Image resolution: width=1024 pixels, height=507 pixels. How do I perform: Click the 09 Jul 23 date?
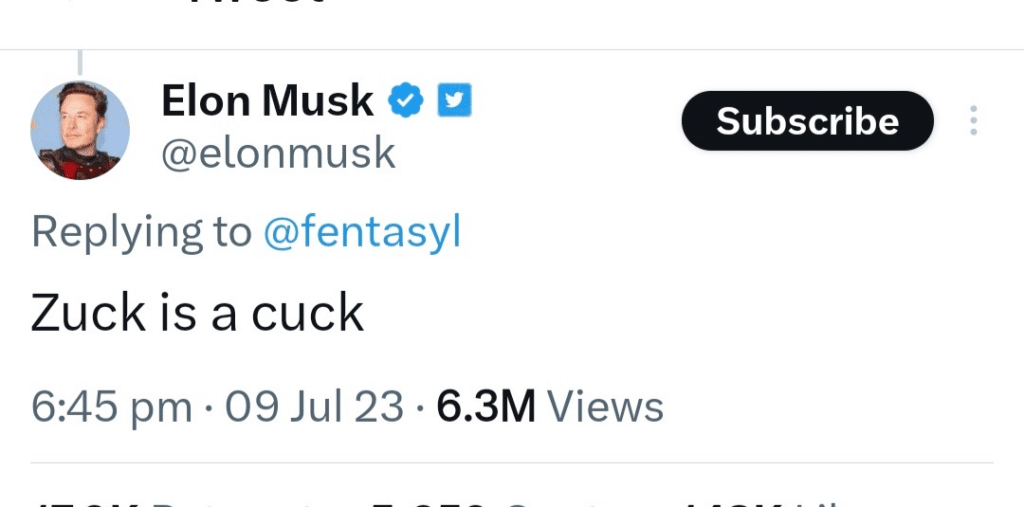(x=314, y=407)
